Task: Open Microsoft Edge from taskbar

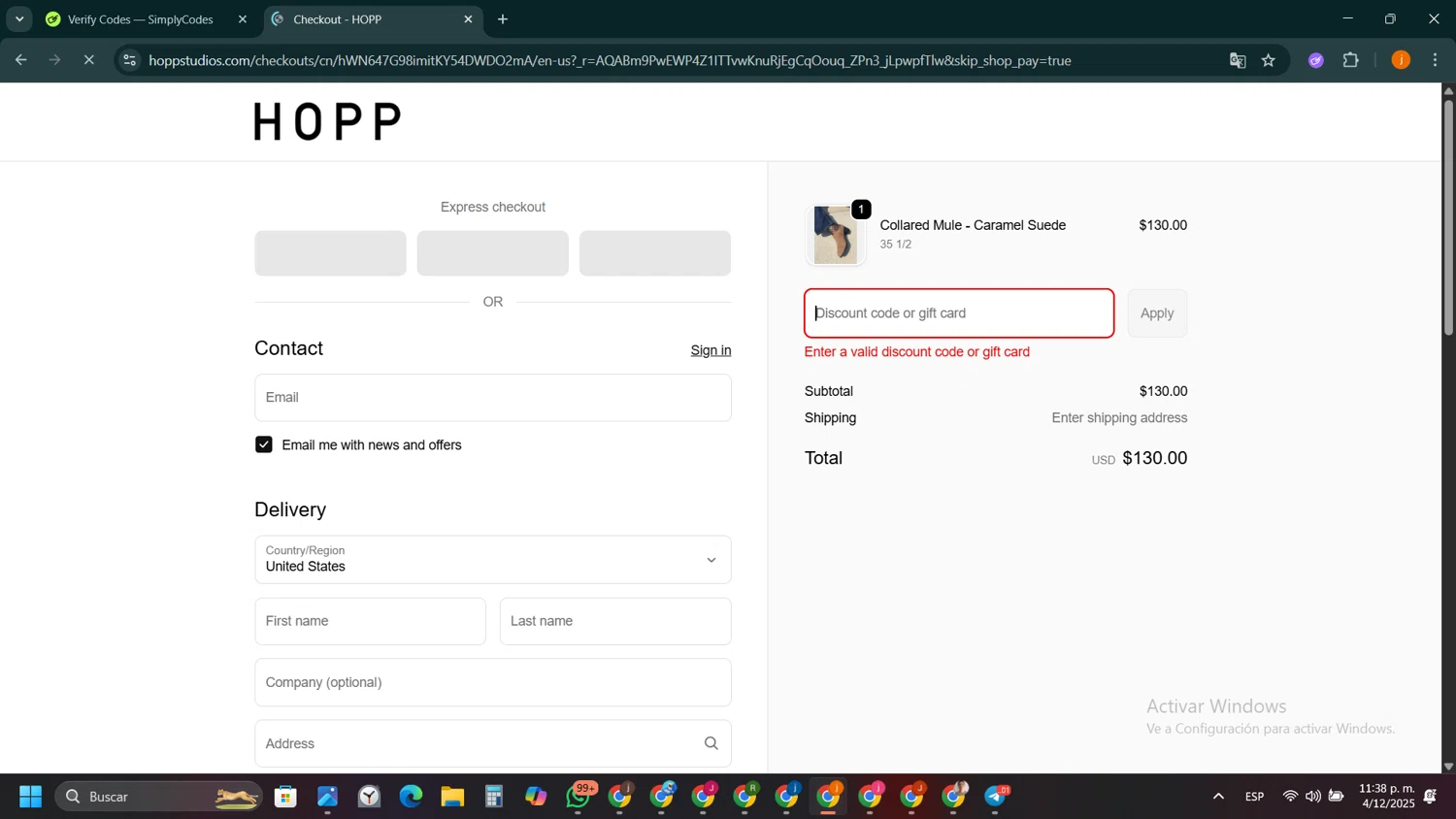Action: coord(411,797)
